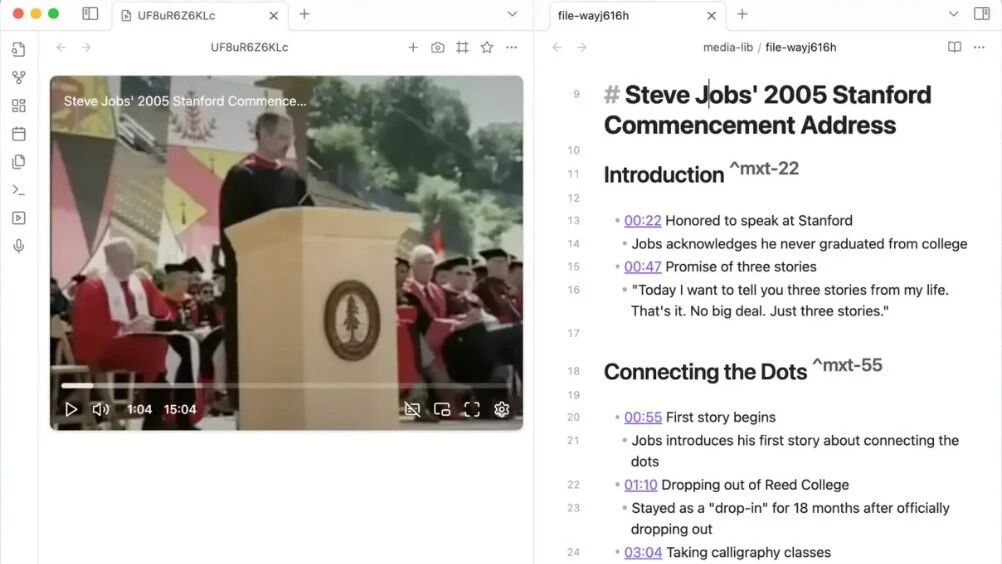Open the graph view icon in left ribbon

coord(19,77)
